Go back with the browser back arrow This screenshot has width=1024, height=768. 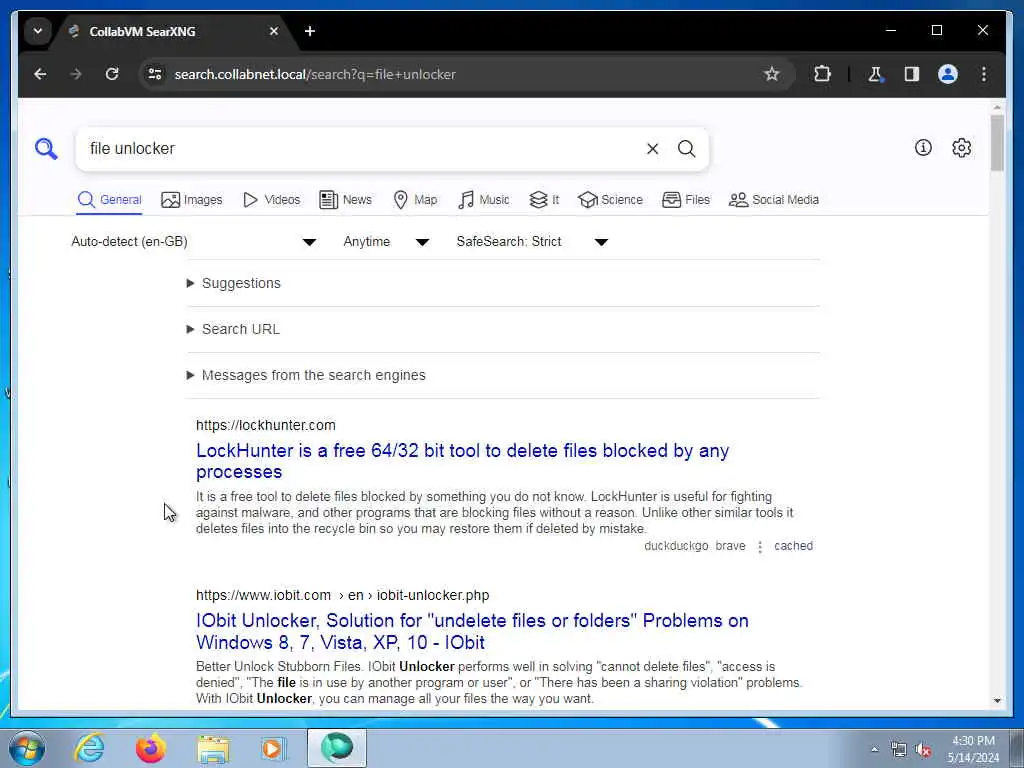40,74
